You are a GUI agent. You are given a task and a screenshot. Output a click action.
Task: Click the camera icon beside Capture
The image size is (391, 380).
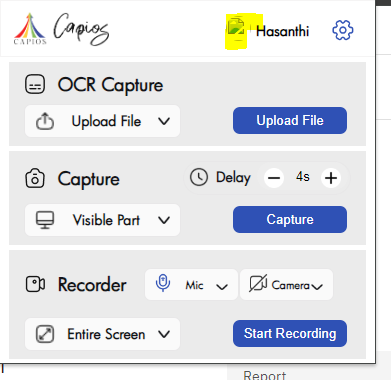(x=35, y=179)
